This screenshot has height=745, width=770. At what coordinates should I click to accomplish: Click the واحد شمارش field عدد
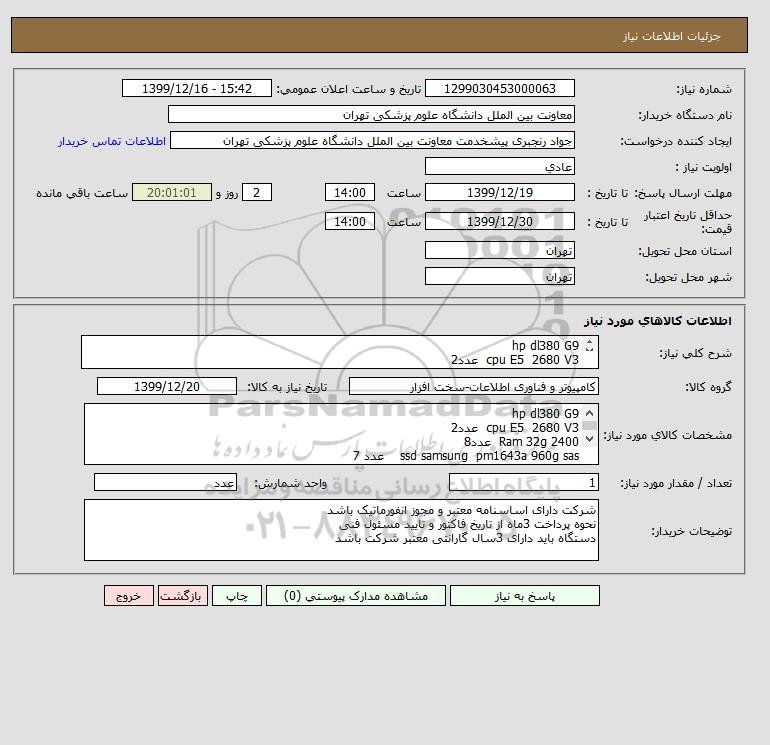tap(165, 482)
